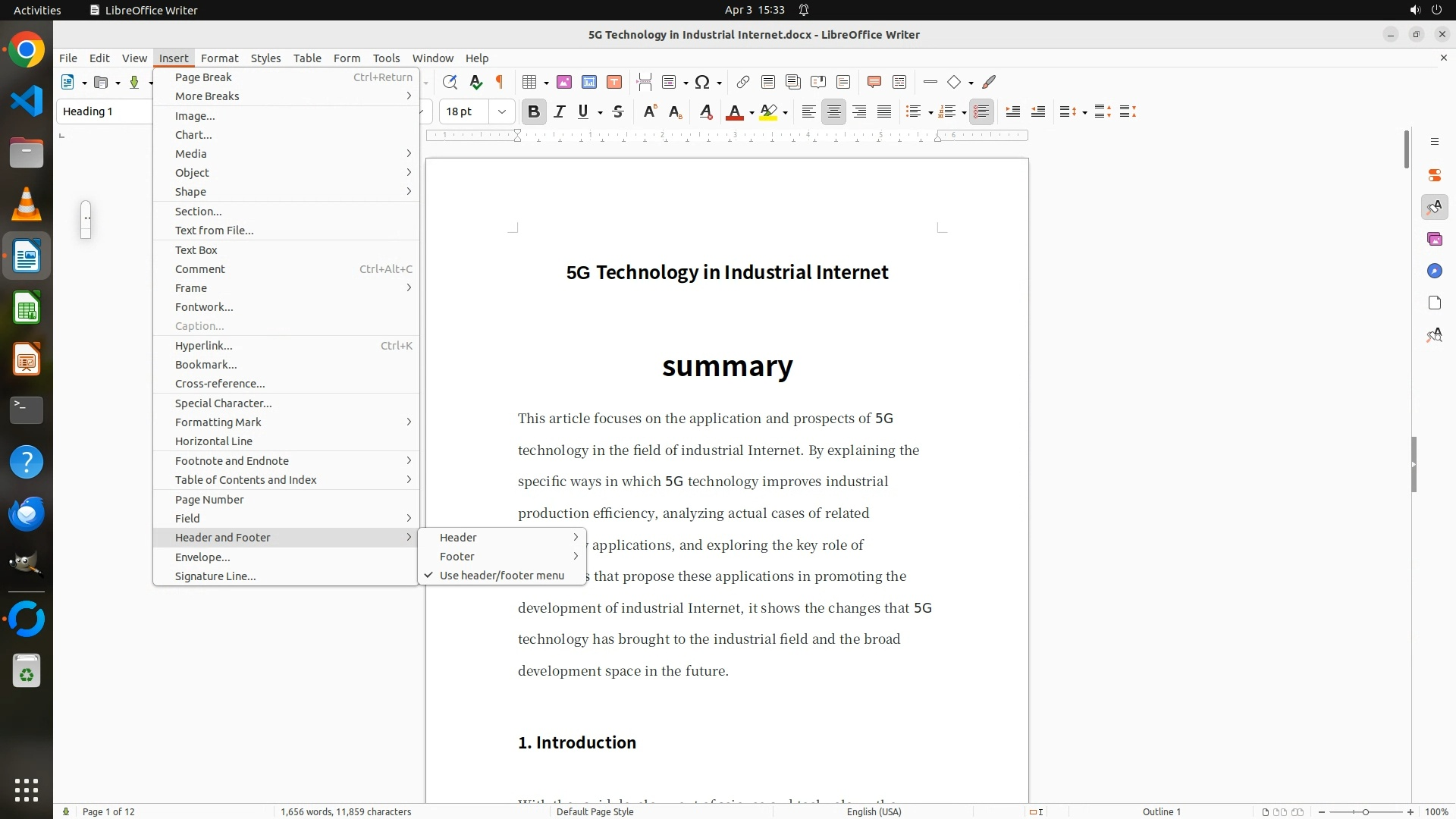Image resolution: width=1456 pixels, height=819 pixels.
Task: Click Default Page Style in status bar
Action: (x=595, y=811)
